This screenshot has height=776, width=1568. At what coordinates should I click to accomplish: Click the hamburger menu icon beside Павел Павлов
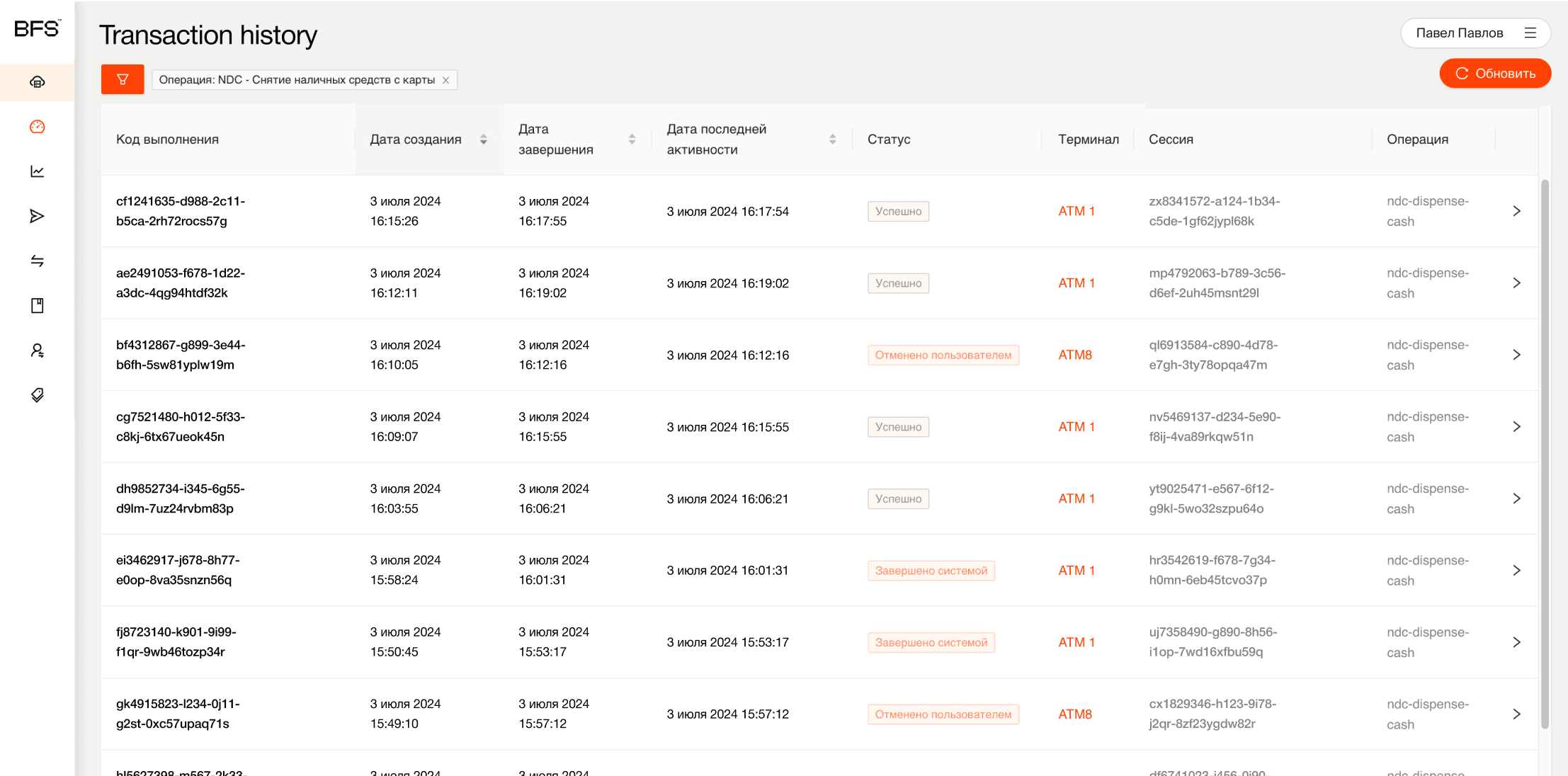1530,33
